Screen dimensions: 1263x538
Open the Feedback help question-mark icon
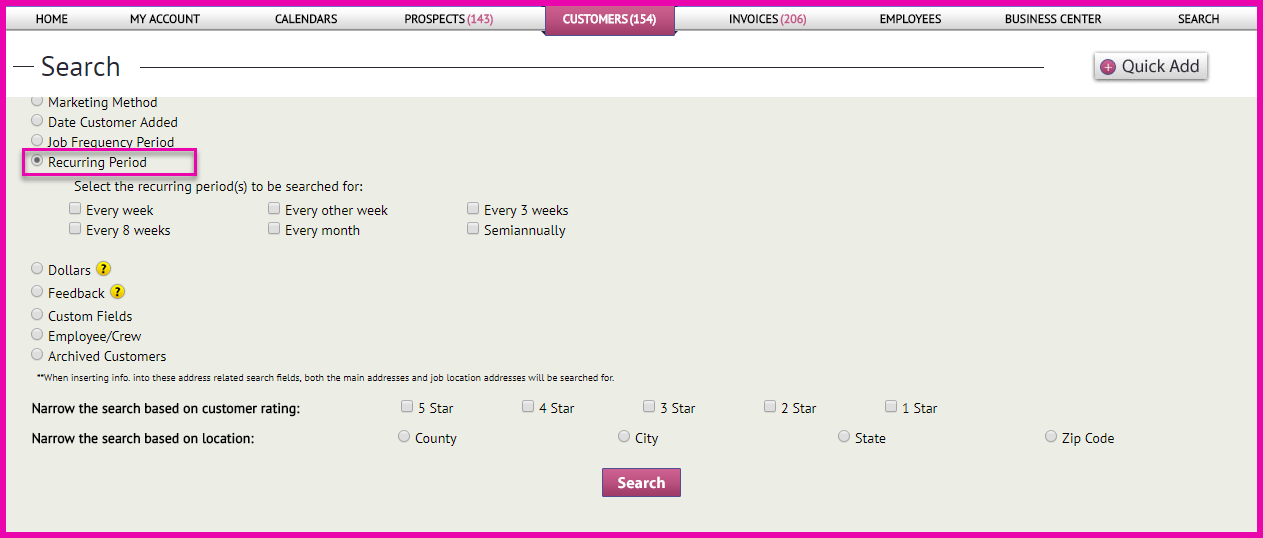click(x=117, y=292)
